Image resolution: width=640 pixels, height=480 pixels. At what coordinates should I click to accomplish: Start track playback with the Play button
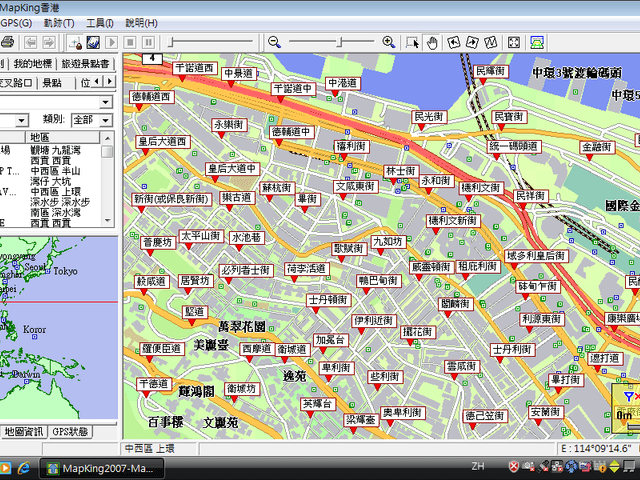point(111,42)
